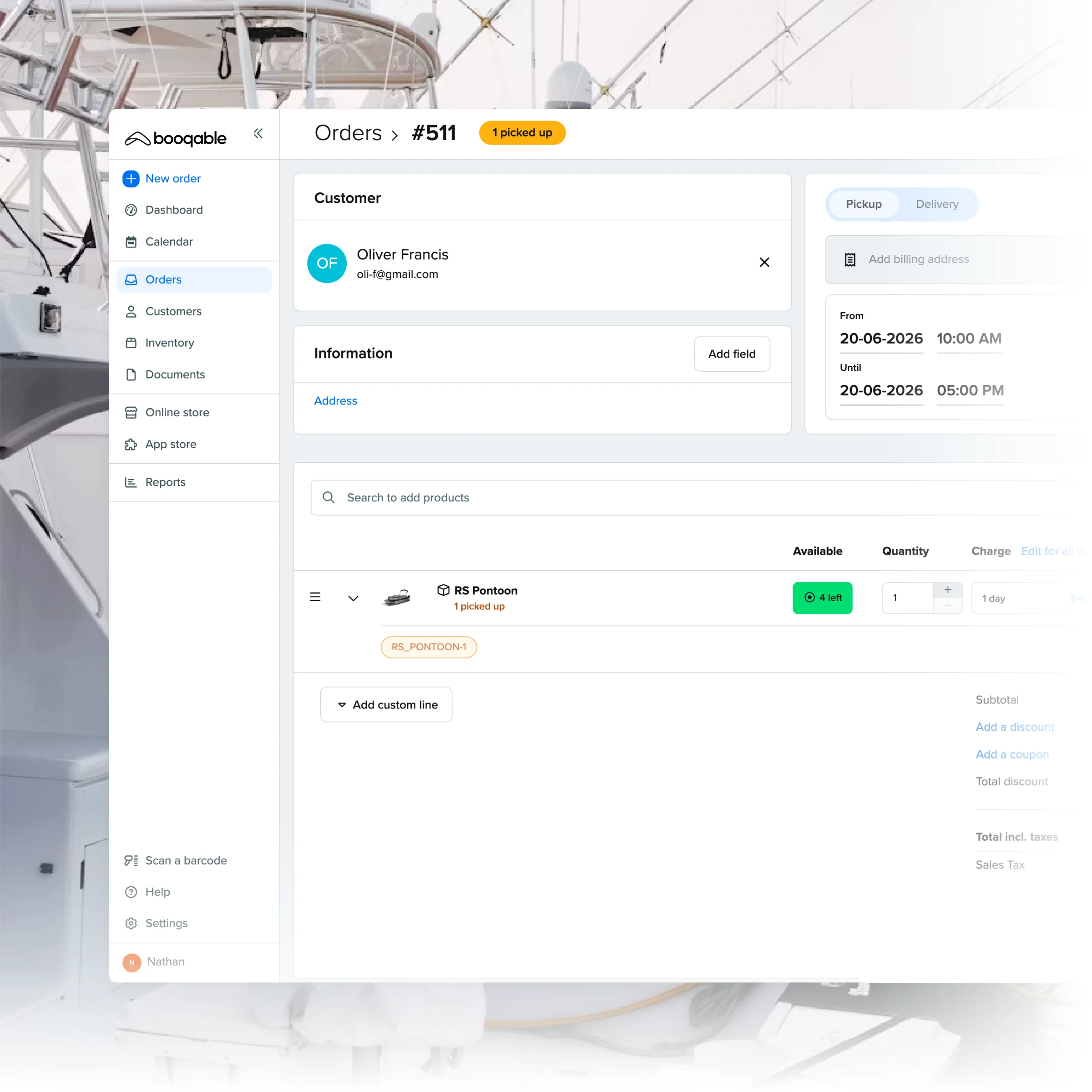Click the booqable logo
The image size is (1092, 1092).
click(175, 138)
